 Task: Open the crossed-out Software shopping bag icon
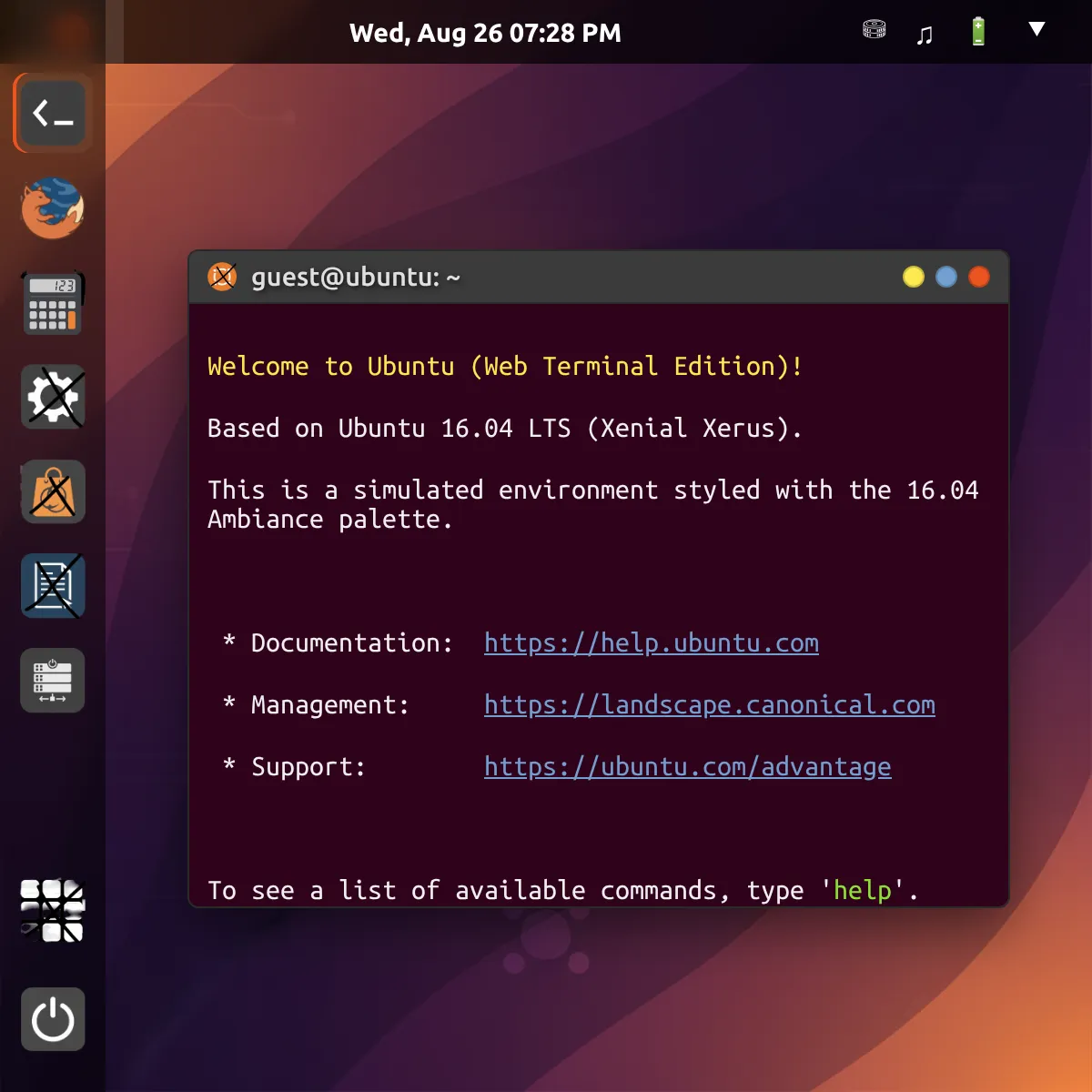(53, 492)
